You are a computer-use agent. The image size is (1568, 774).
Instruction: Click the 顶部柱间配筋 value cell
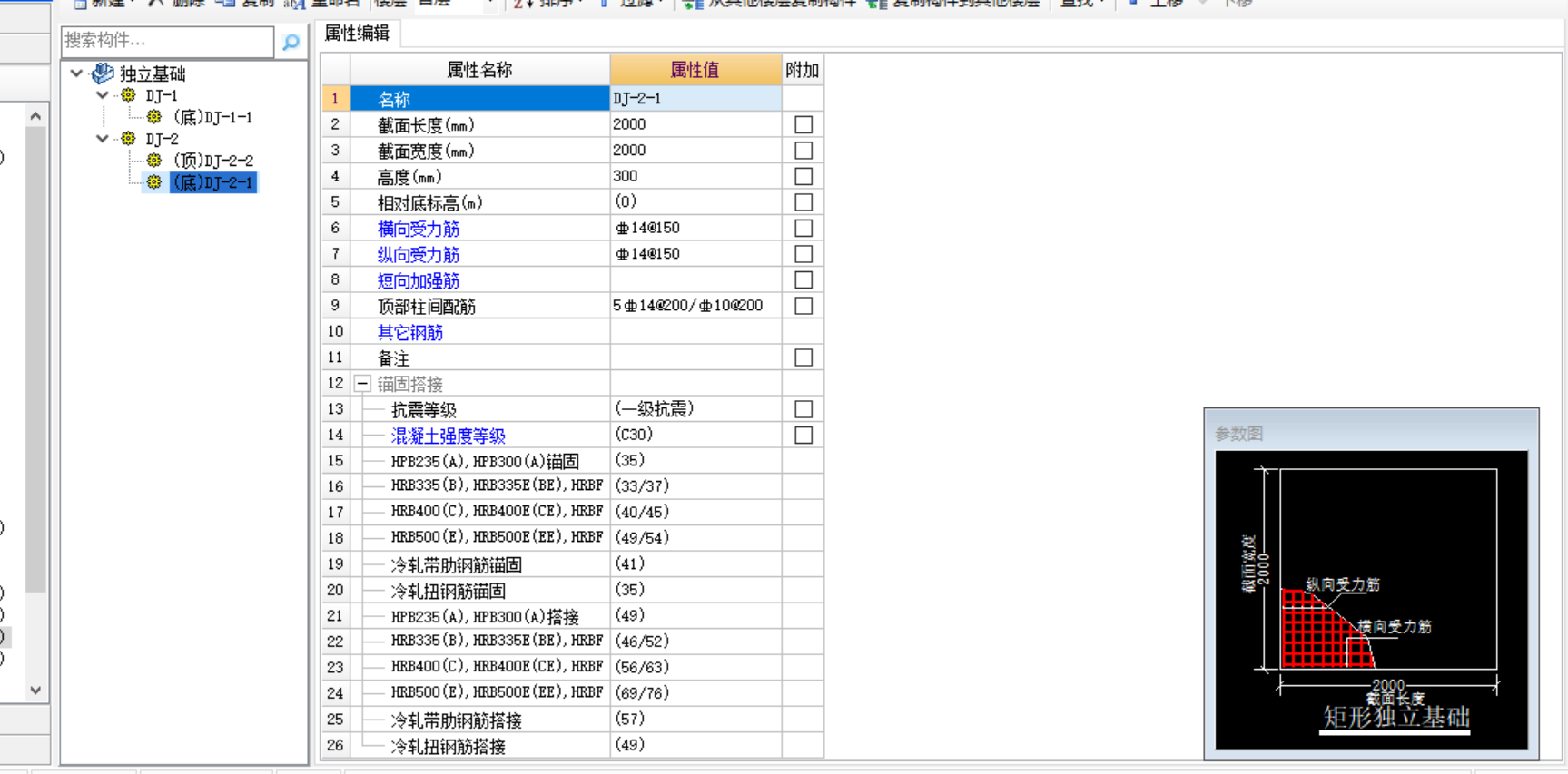[x=695, y=306]
